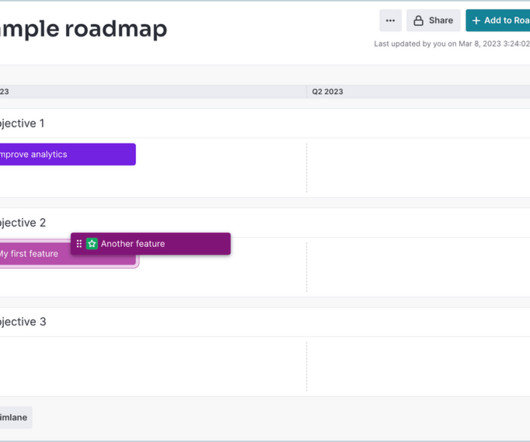Click the Last updated timestamp text
The width and height of the screenshot is (530, 442).
(452, 44)
